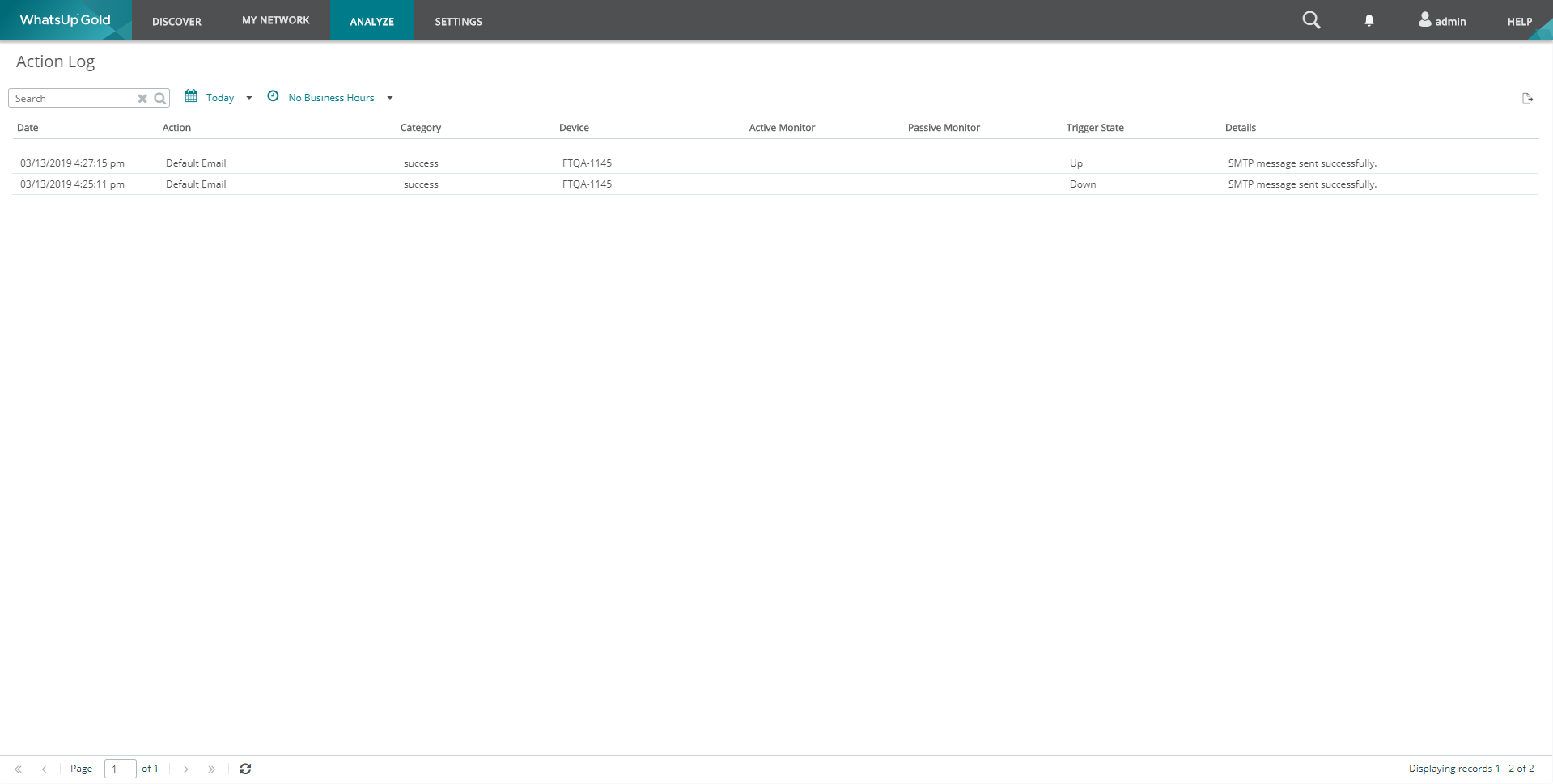Click the WhatsUp Gold logo
The image size is (1553, 784).
(65, 20)
